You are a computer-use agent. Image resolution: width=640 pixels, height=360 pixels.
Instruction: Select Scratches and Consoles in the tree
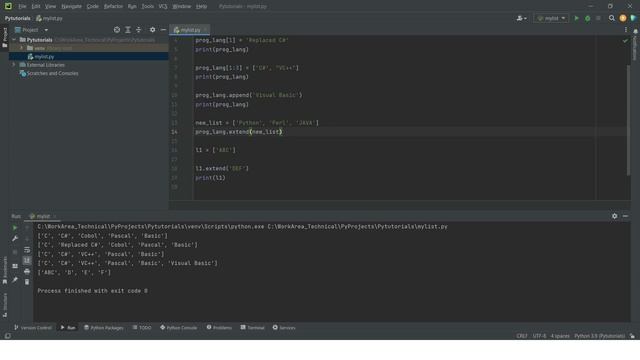(x=52, y=73)
